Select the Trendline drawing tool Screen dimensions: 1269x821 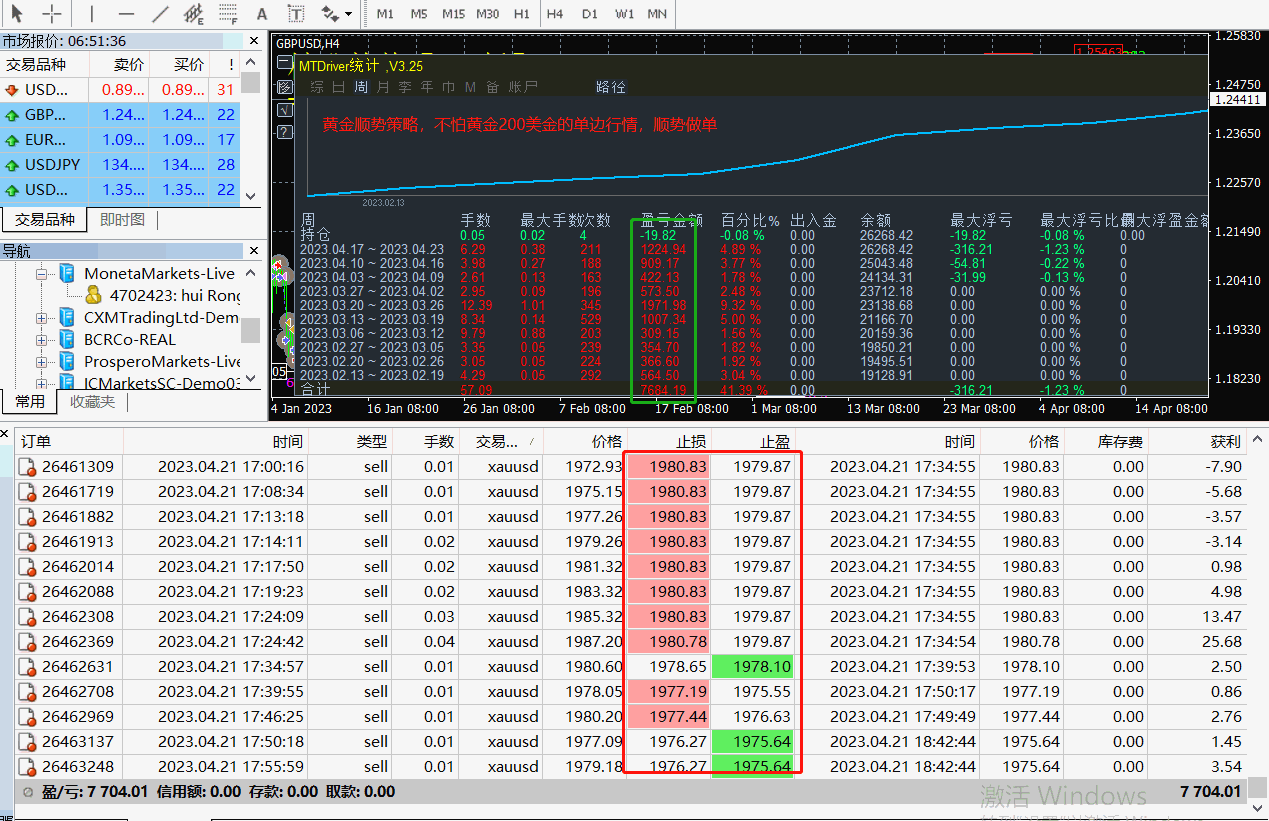[160, 14]
